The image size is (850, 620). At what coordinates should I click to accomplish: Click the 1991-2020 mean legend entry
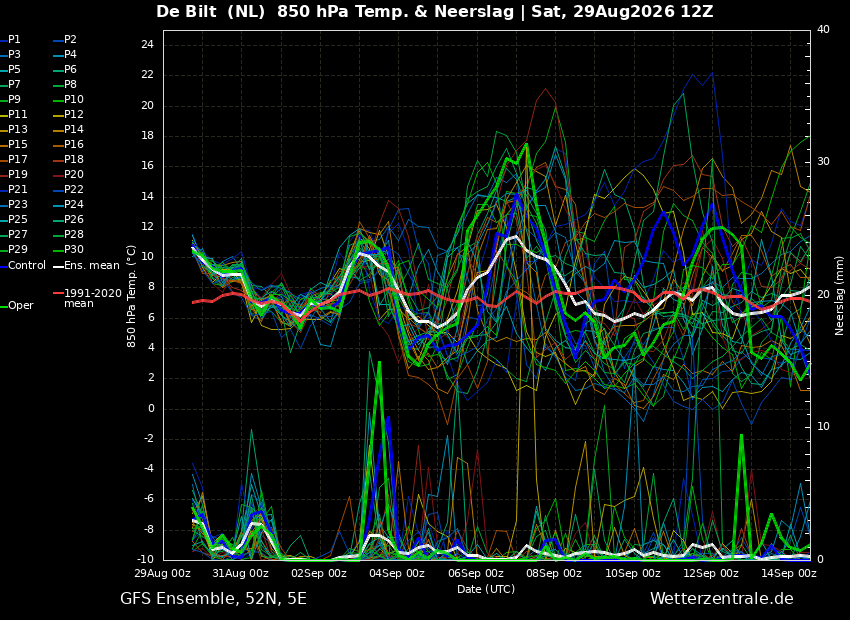[x=87, y=298]
